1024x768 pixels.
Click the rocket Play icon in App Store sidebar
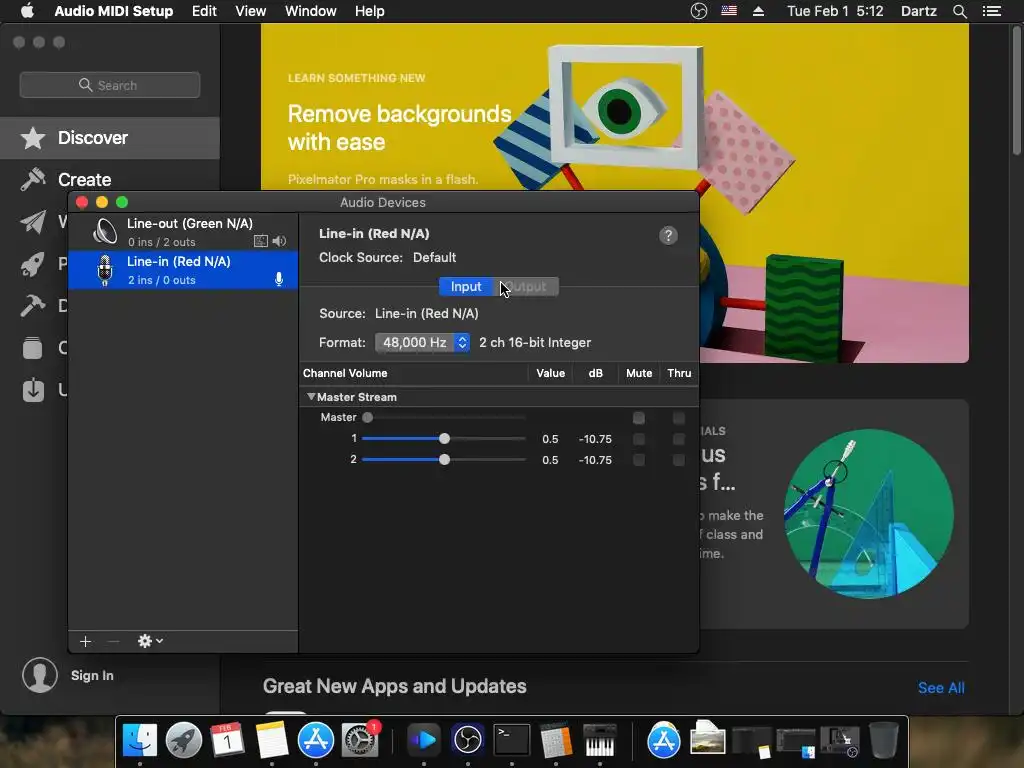pos(33,264)
